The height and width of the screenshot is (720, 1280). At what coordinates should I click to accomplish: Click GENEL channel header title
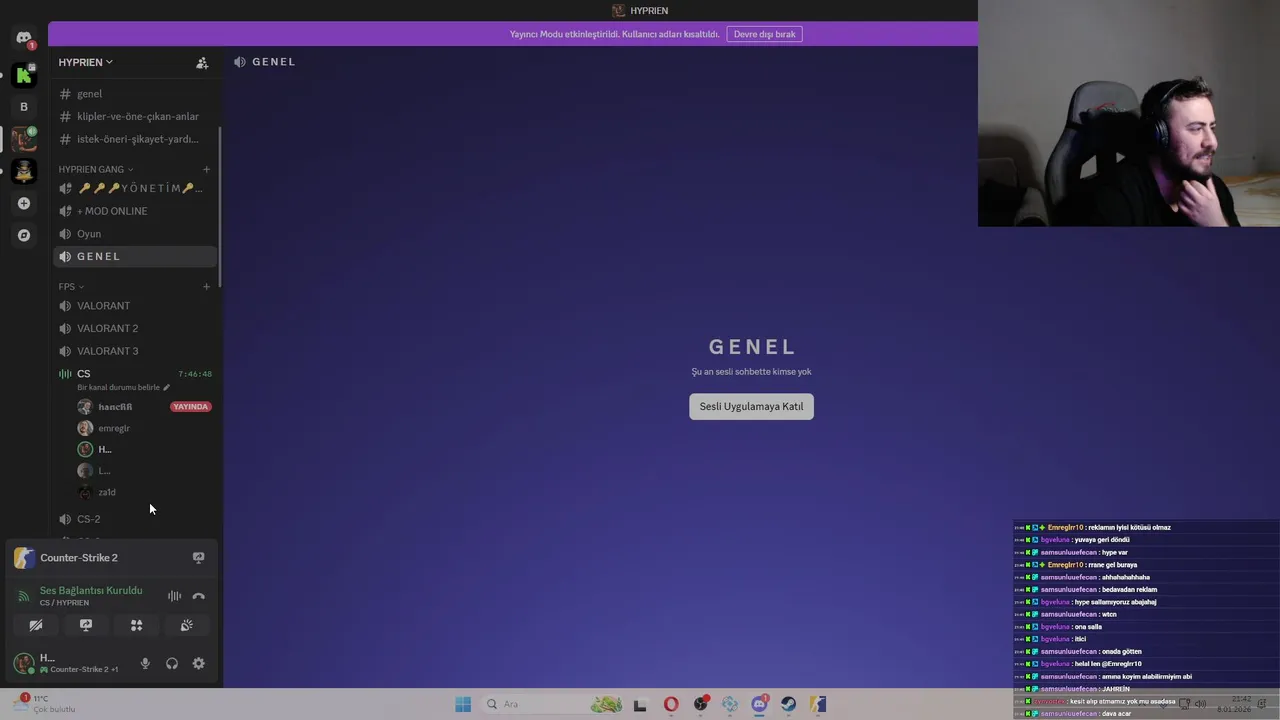(273, 62)
